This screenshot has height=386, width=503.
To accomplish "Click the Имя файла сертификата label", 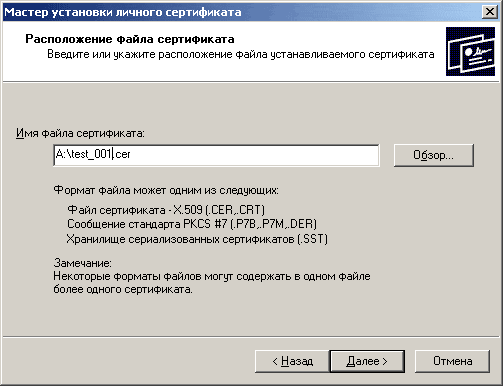I will (x=80, y=133).
